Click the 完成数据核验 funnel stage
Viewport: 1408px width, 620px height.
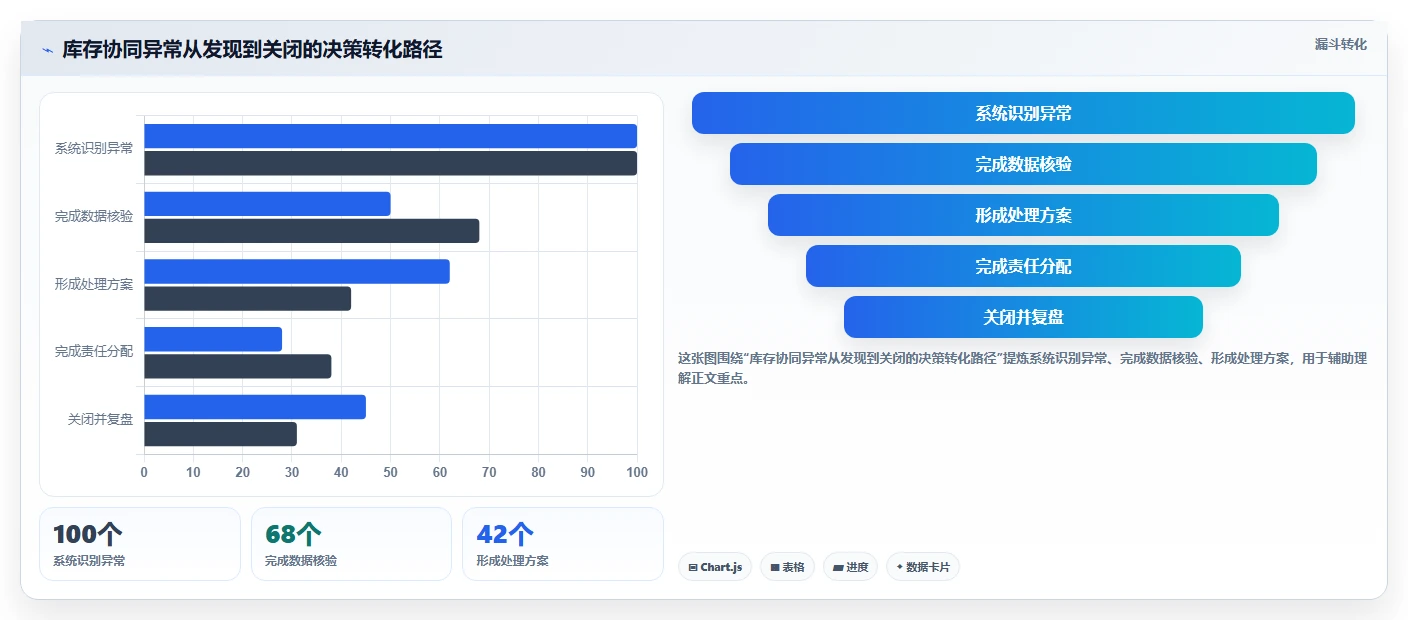pos(1023,164)
